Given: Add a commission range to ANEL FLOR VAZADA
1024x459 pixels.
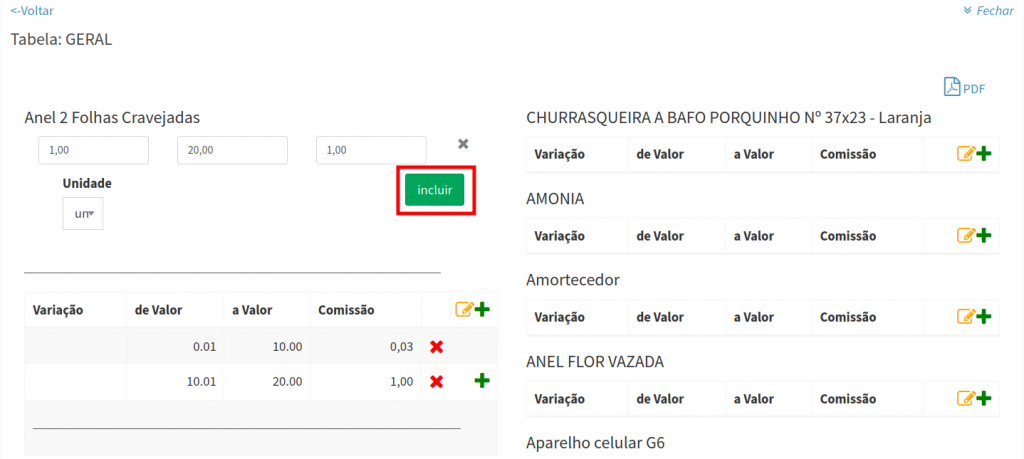Looking at the screenshot, I should [984, 398].
